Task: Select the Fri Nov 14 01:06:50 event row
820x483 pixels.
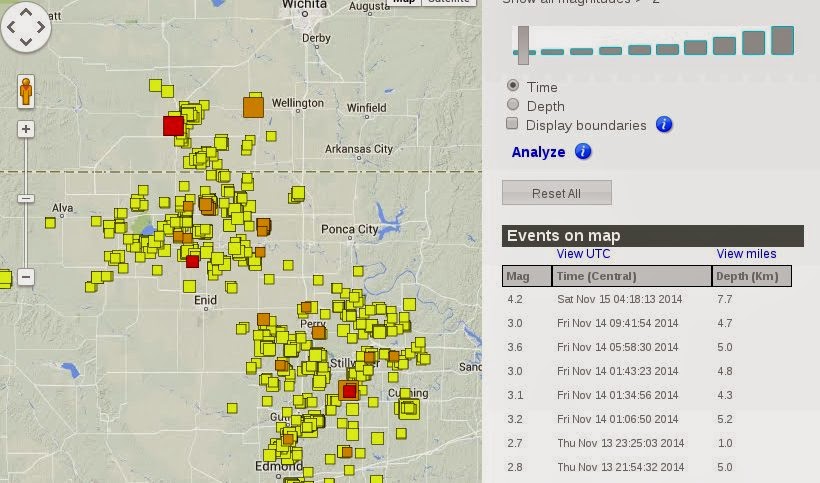Action: pyautogui.click(x=647, y=419)
